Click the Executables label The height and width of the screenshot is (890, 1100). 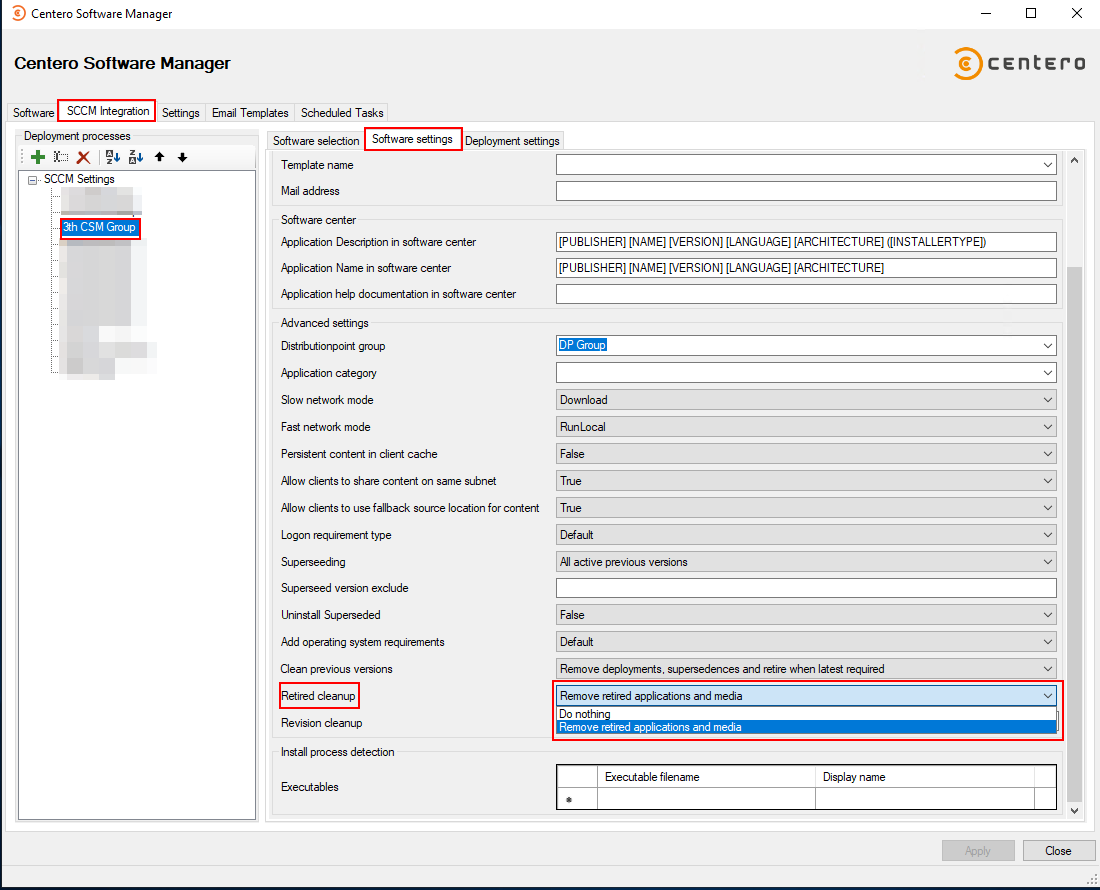coord(309,787)
